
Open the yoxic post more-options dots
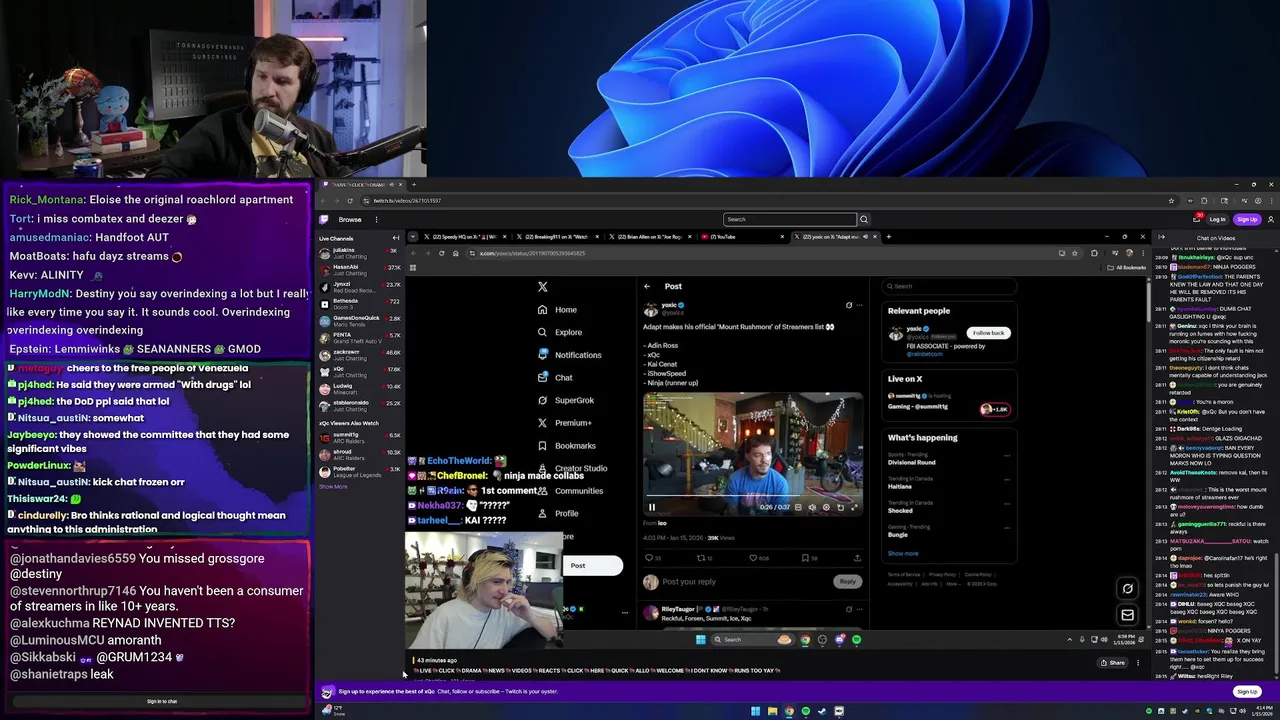pyautogui.click(x=860, y=306)
